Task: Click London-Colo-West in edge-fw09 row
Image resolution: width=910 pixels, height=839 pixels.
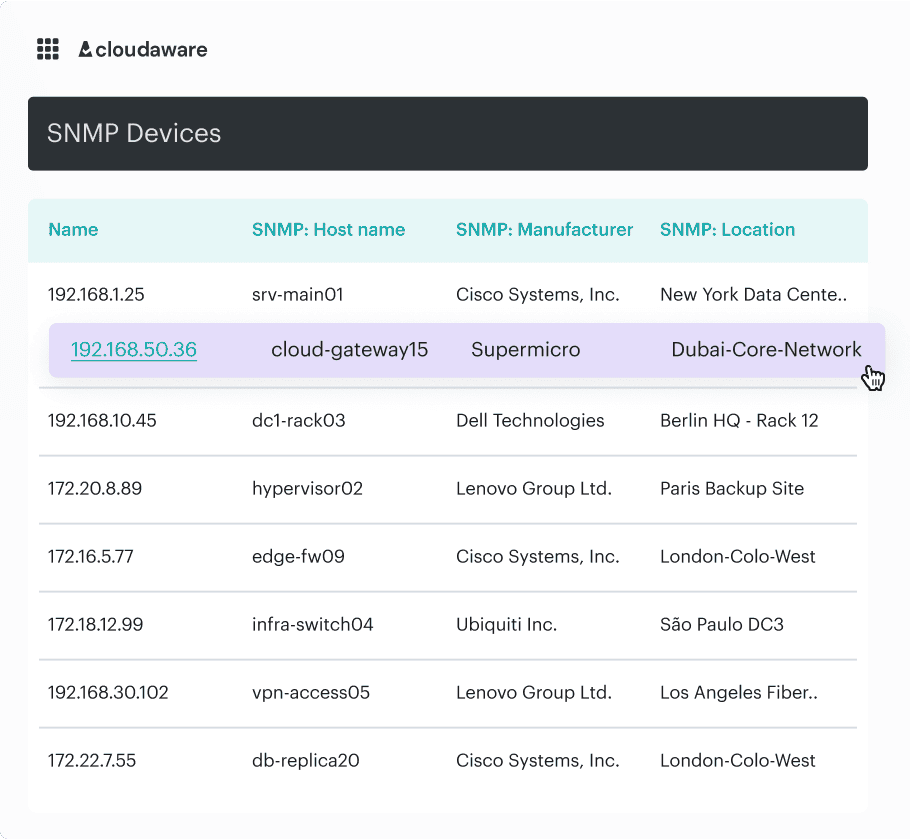Action: (738, 556)
